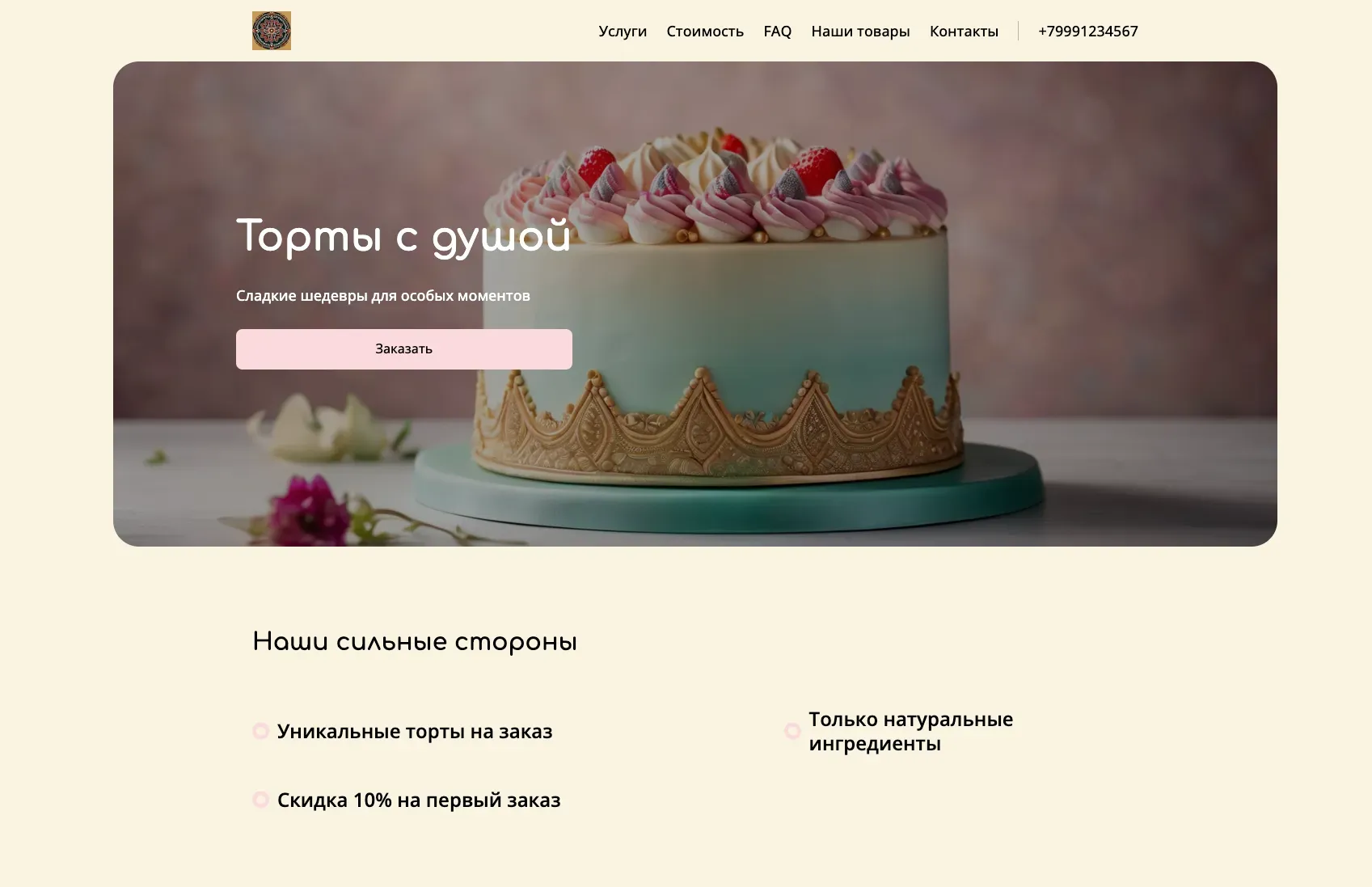The height and width of the screenshot is (887, 1372).
Task: Click the subtitle Сладкие шедевры для особых моментов
Action: tap(383, 296)
